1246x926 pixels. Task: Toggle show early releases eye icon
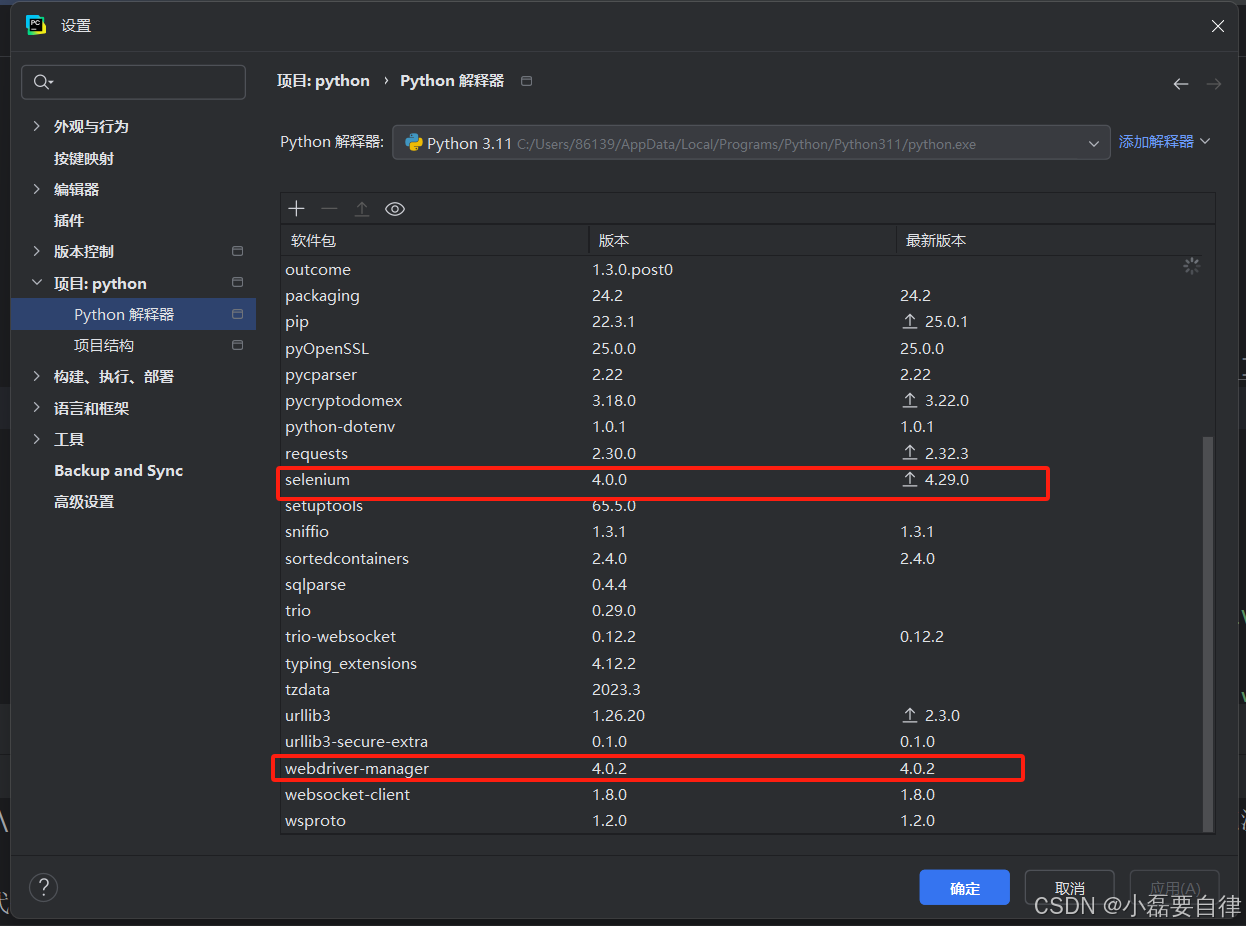(x=395, y=208)
